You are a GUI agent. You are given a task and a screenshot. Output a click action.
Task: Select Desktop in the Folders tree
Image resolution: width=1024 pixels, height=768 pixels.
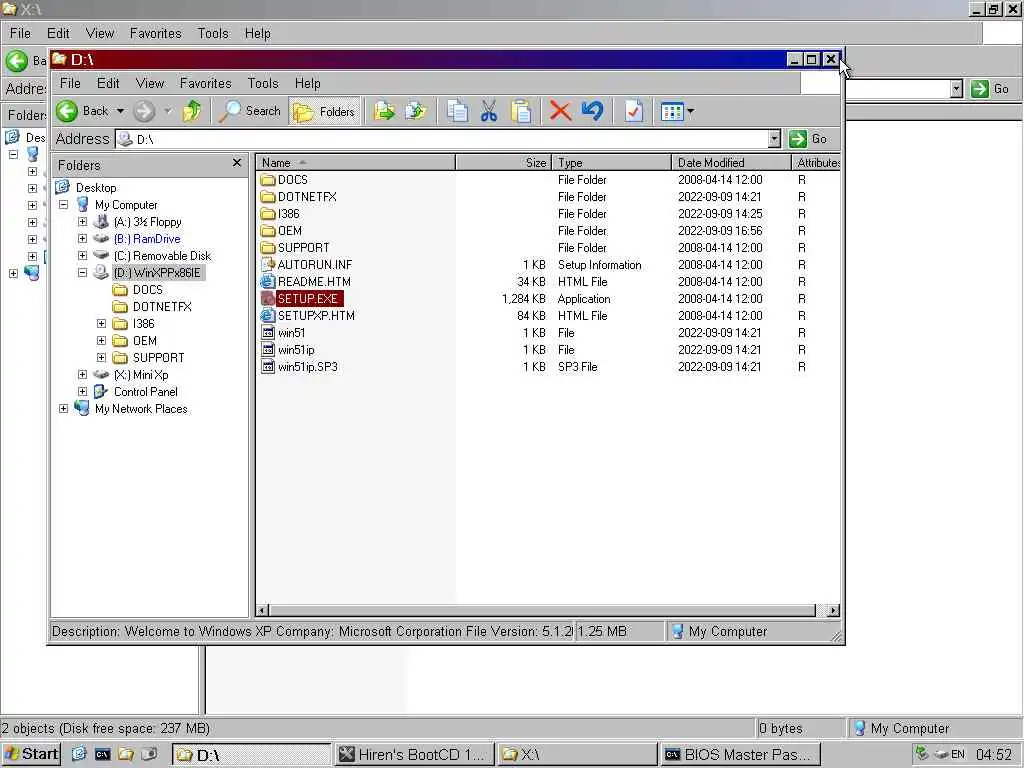coord(96,187)
